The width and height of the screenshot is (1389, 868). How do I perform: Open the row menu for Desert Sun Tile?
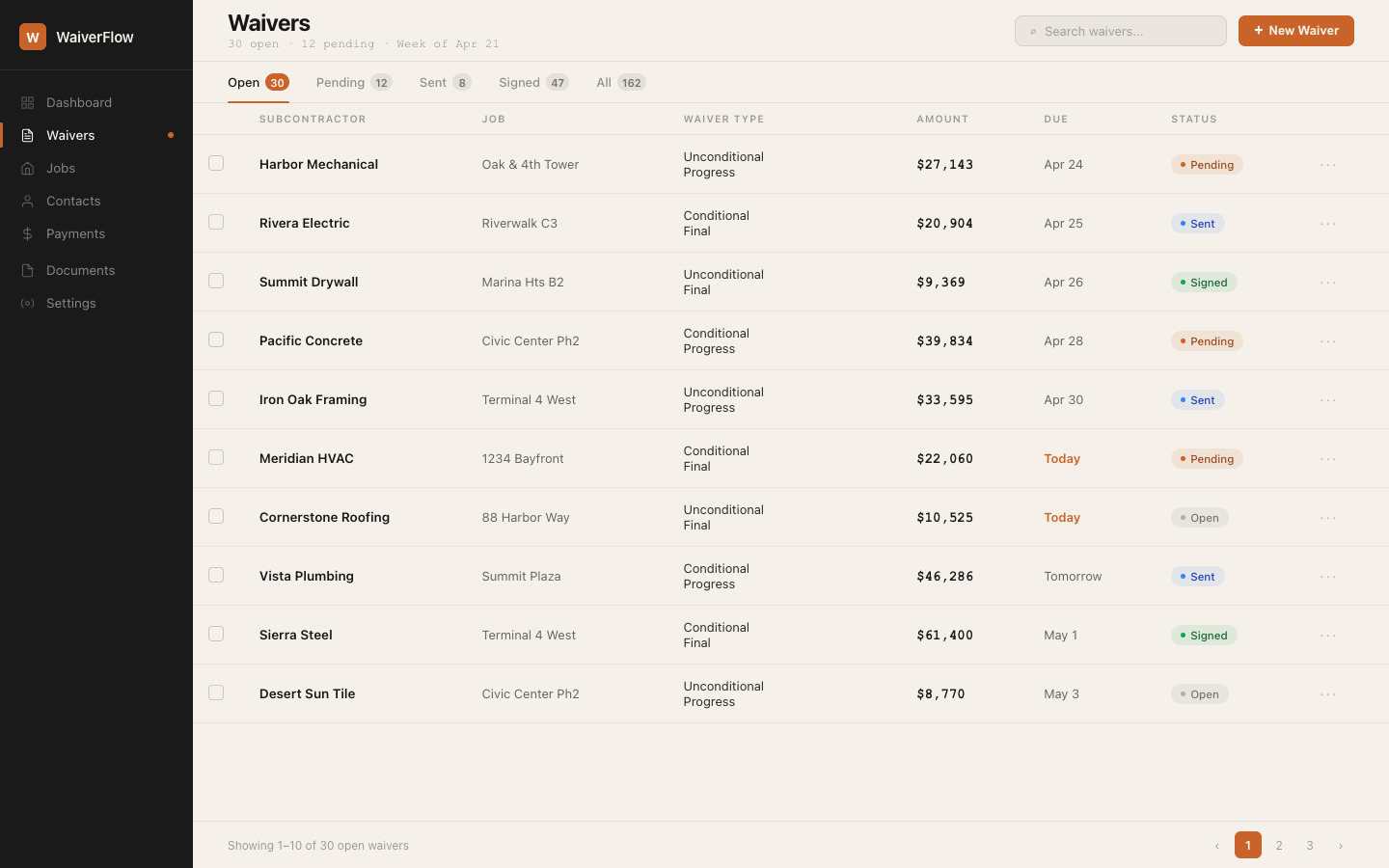point(1328,694)
